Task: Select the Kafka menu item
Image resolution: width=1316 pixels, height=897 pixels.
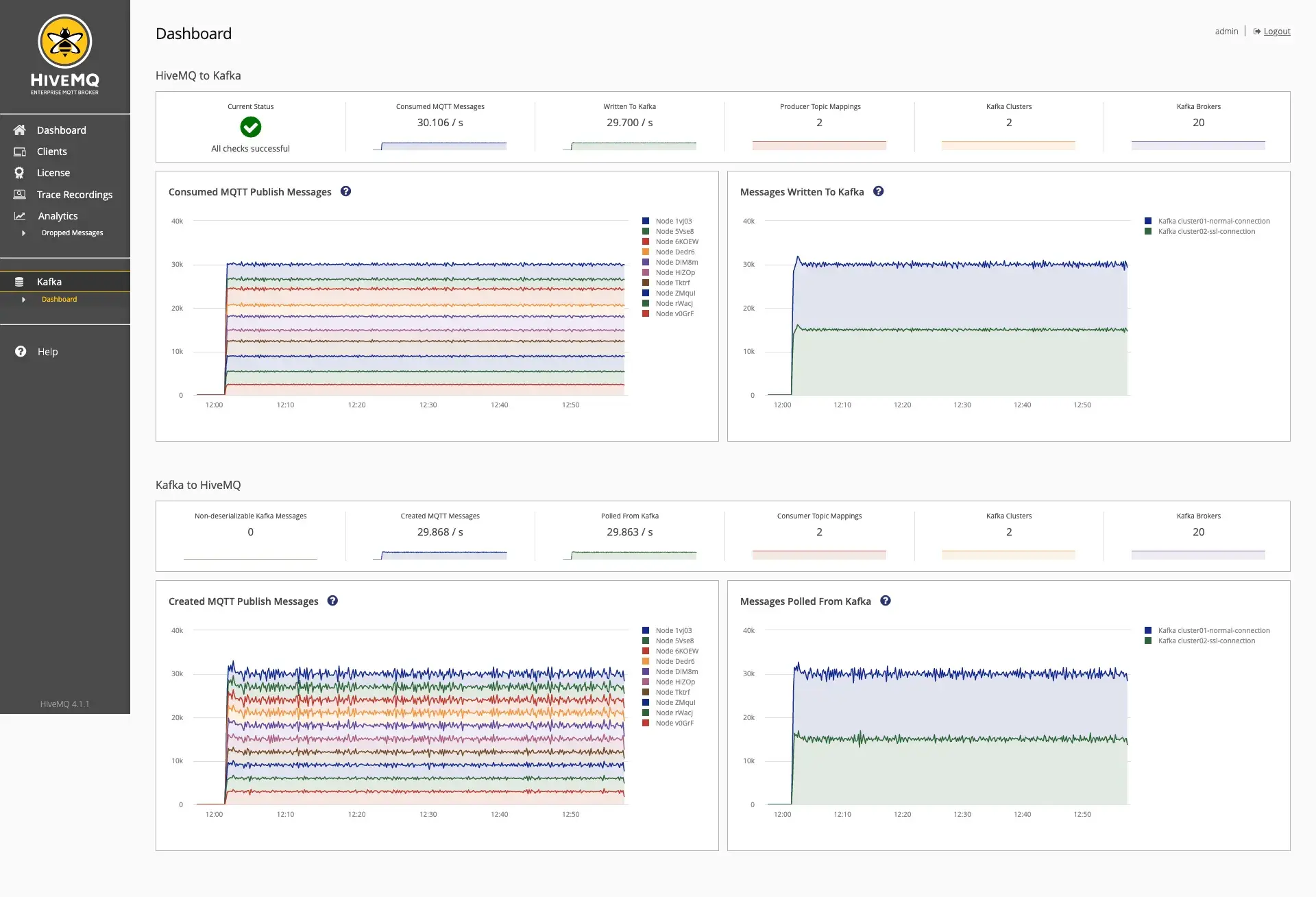Action: coord(49,282)
